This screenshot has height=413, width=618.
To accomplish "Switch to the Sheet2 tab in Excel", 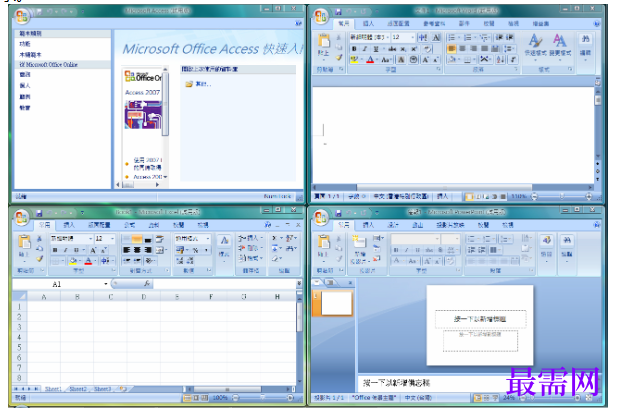I will click(x=78, y=389).
